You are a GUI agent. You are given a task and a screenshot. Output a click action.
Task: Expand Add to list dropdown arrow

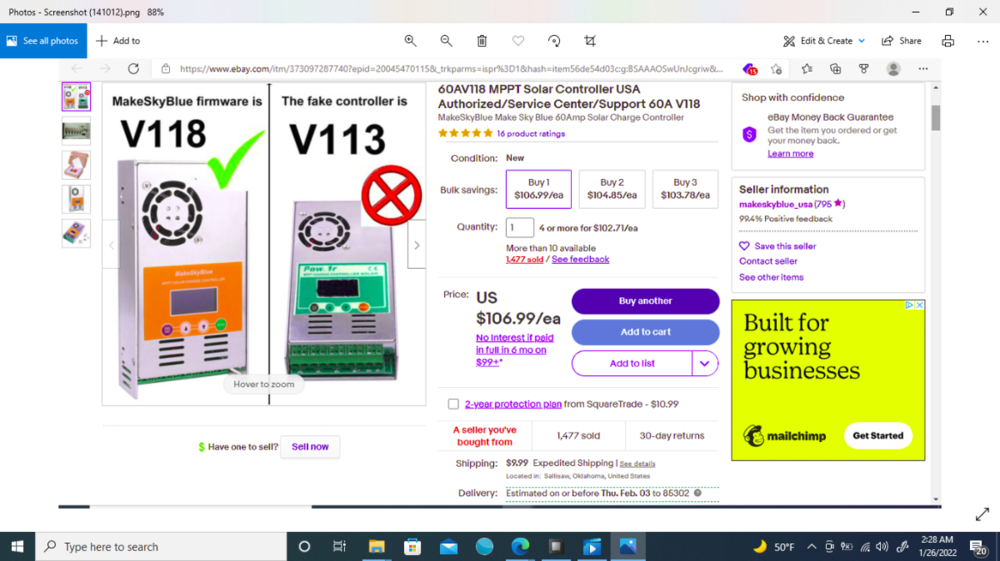[705, 363]
